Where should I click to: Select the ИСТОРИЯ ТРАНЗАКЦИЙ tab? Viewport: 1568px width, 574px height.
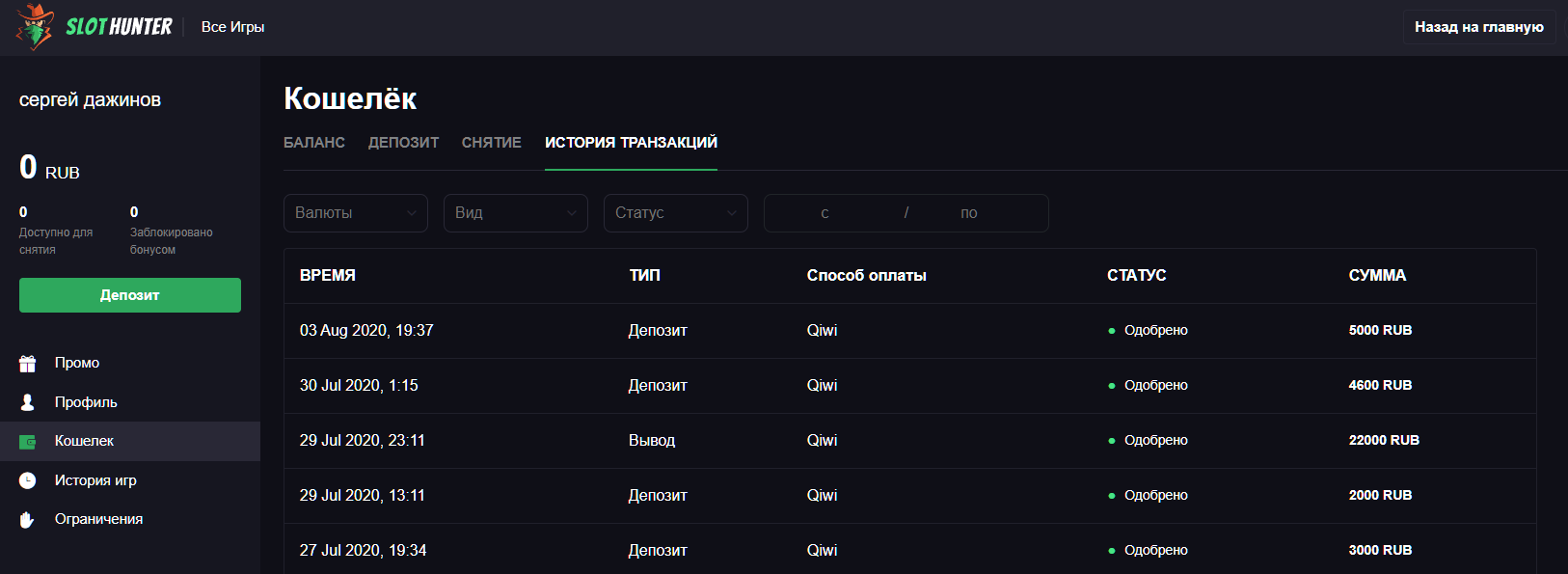click(x=631, y=143)
